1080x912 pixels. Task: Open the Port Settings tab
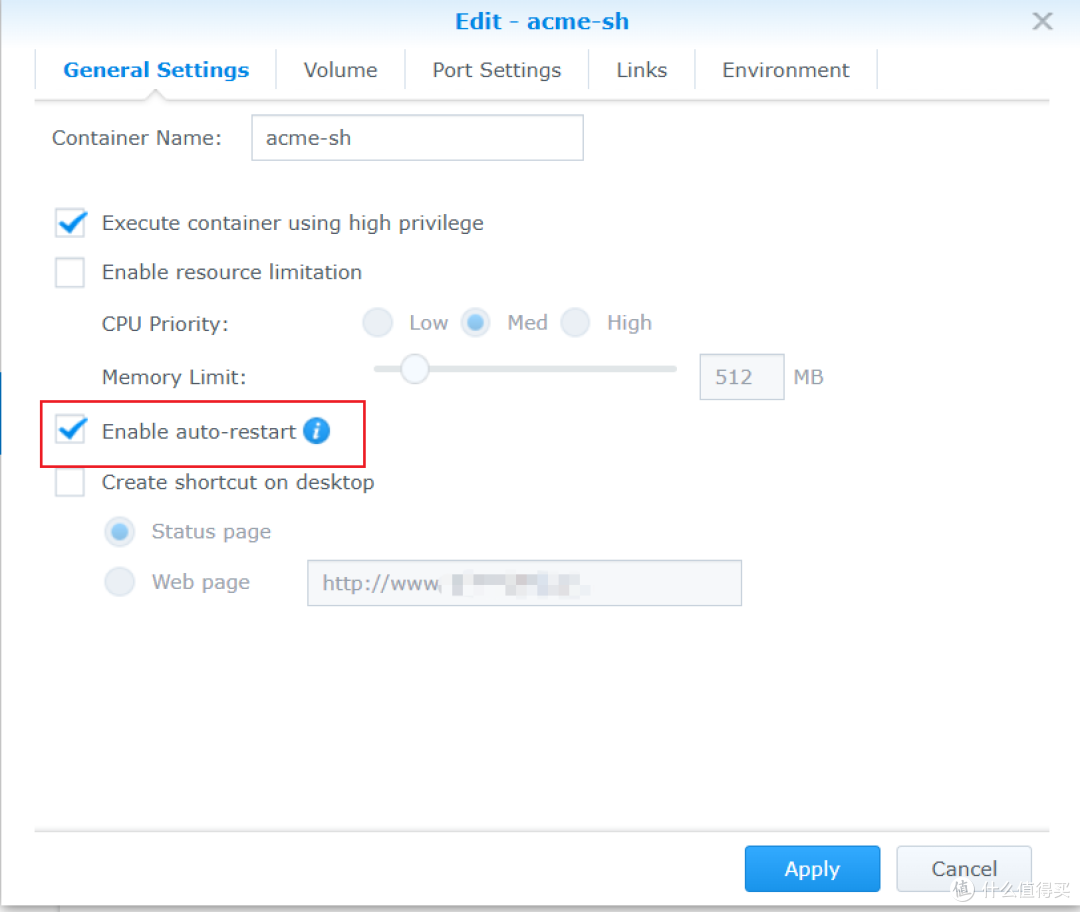(496, 70)
